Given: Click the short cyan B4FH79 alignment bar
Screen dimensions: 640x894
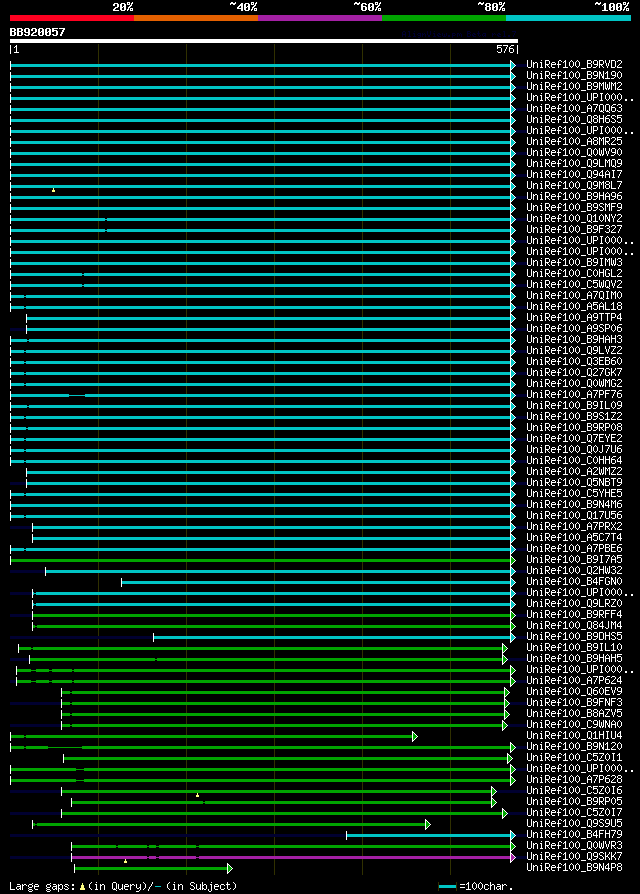Looking at the screenshot, I should (429, 835).
